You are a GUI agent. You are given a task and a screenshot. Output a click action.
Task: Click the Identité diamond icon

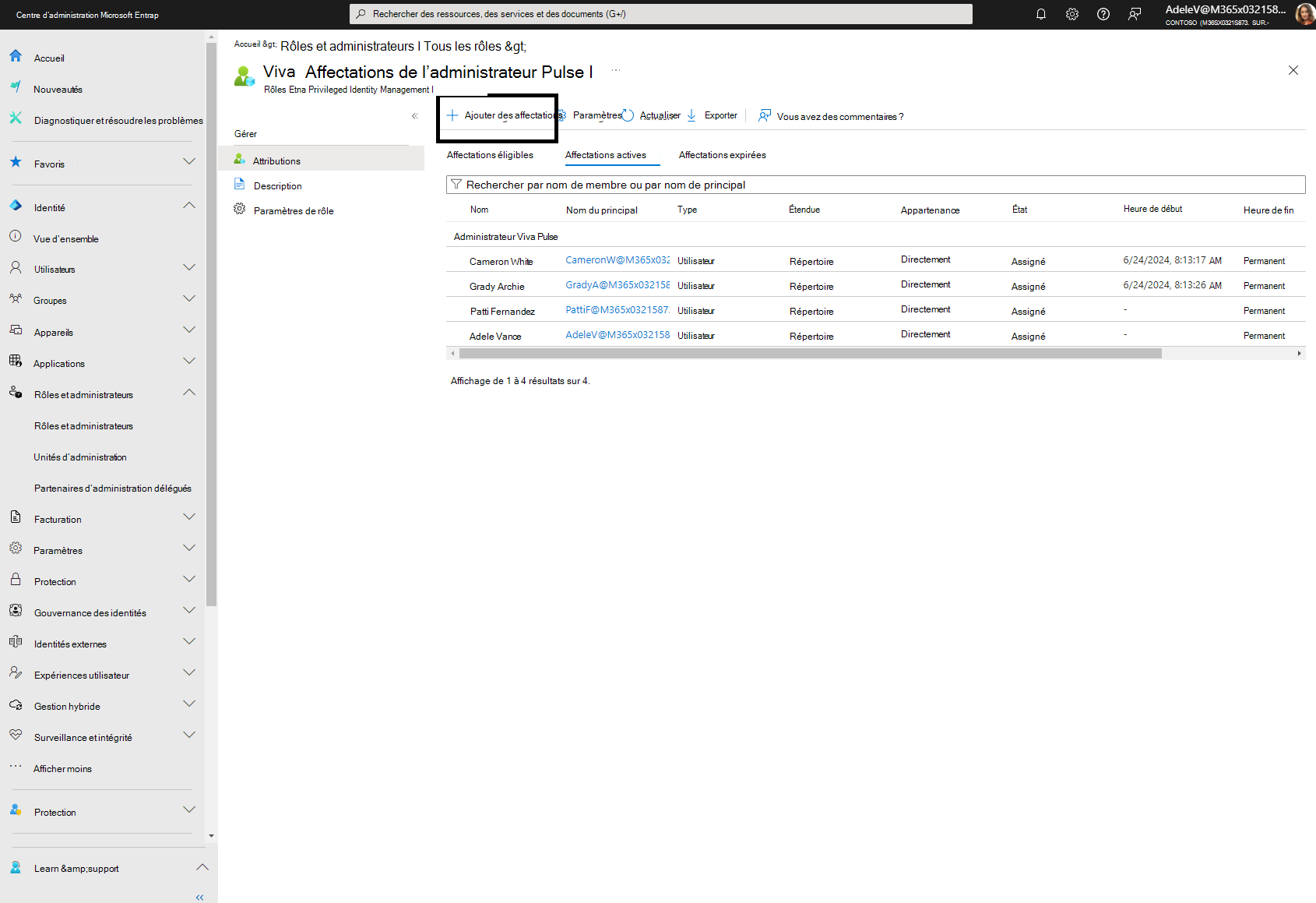(x=16, y=206)
